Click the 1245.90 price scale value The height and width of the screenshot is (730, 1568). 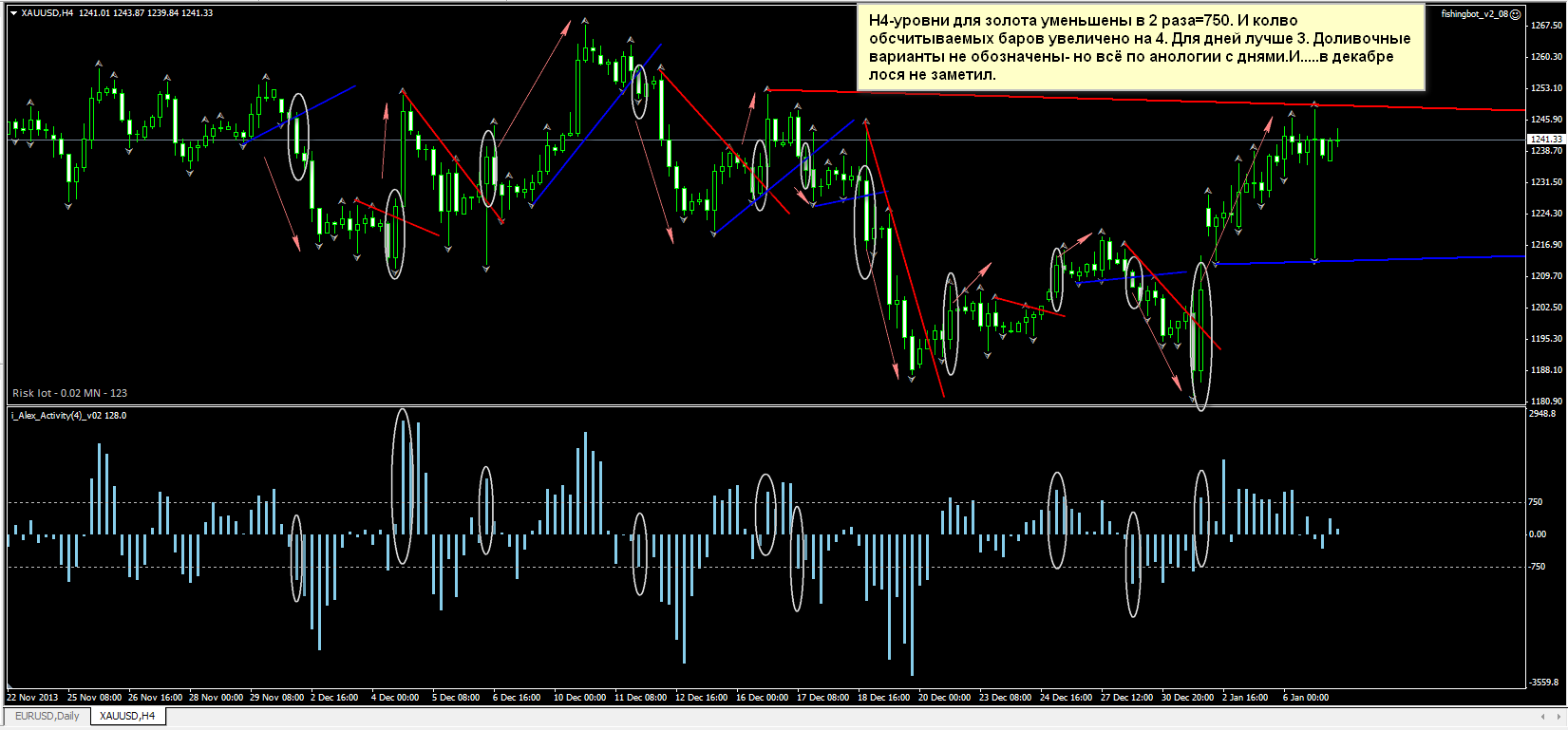[1546, 120]
